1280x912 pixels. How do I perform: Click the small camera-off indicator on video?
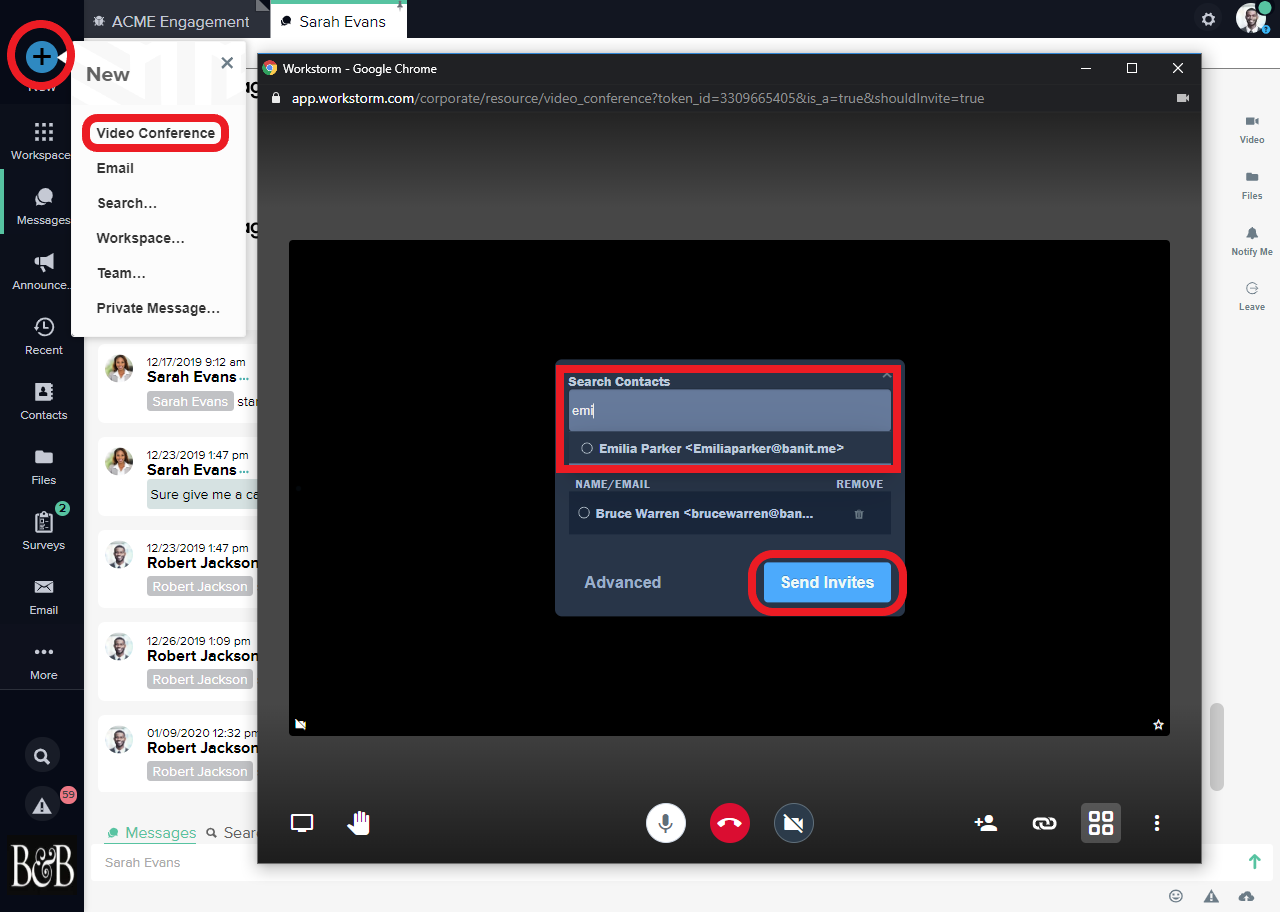(300, 725)
